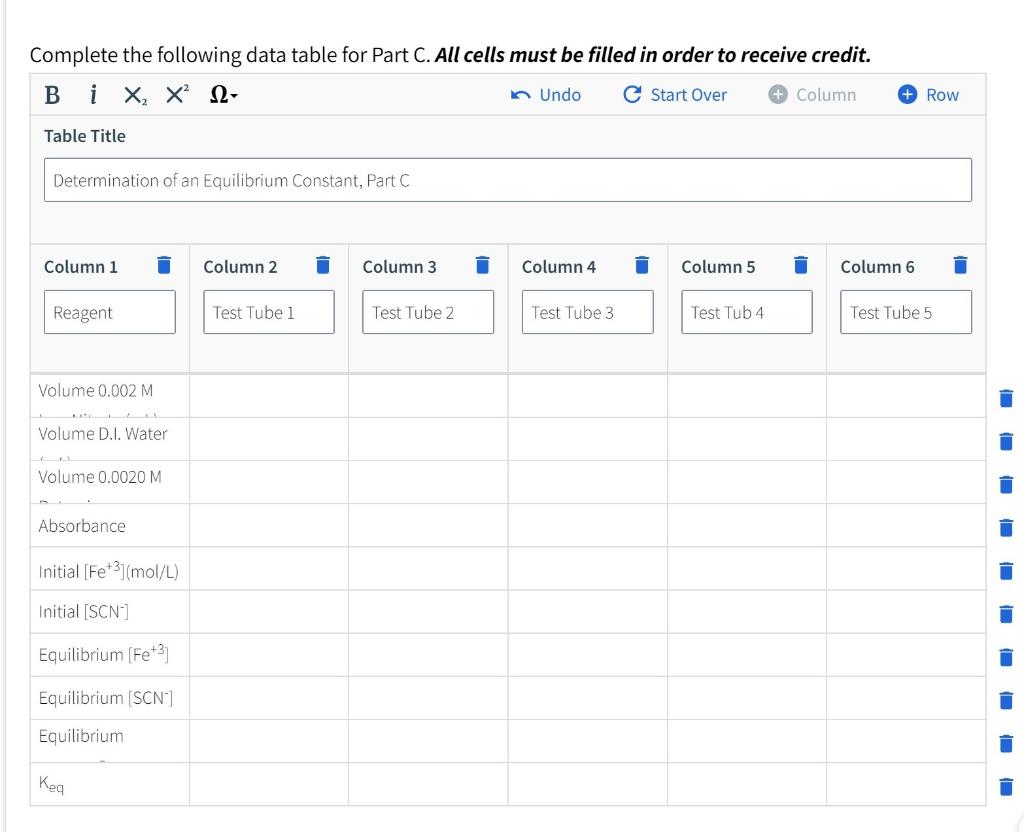Open the omega special characters menu
1024x832 pixels.
[223, 95]
